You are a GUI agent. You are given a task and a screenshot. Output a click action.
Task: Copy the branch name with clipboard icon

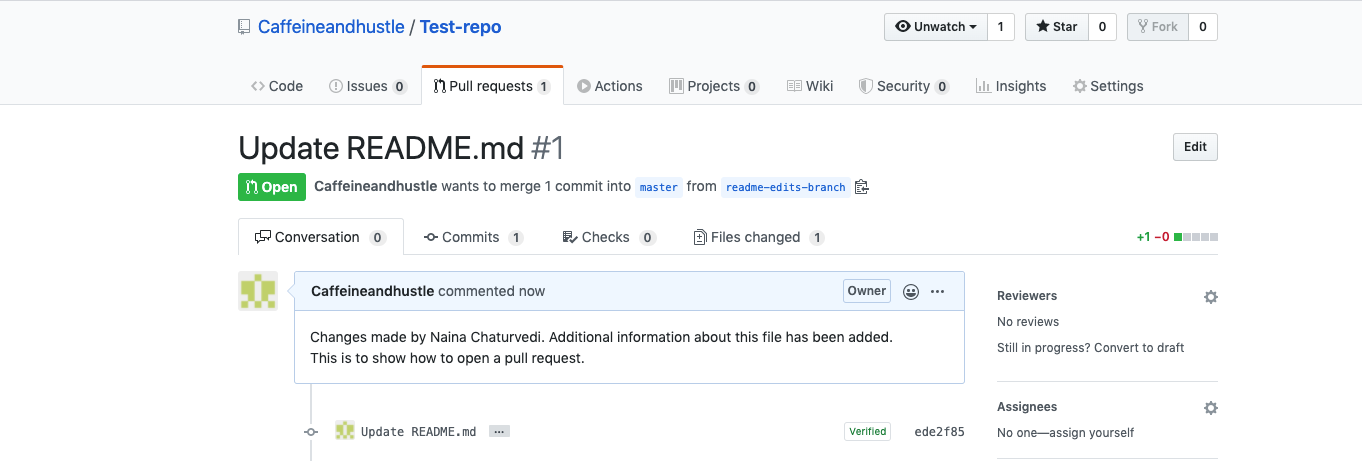pos(862,187)
